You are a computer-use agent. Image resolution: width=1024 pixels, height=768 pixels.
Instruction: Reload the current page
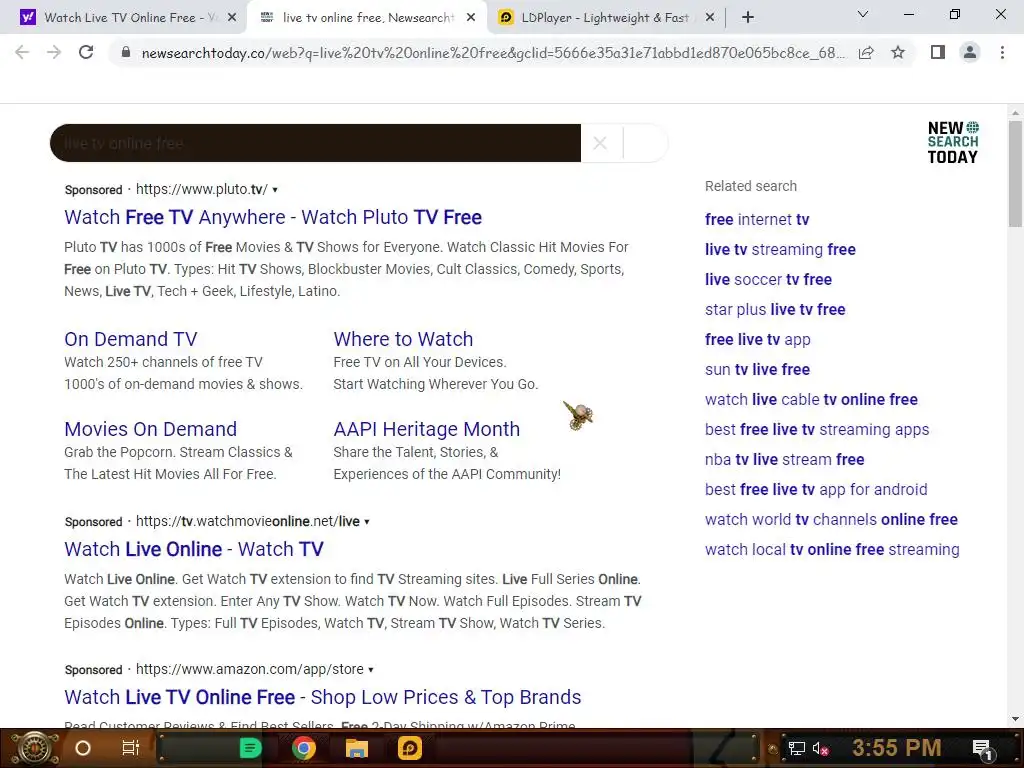[86, 52]
